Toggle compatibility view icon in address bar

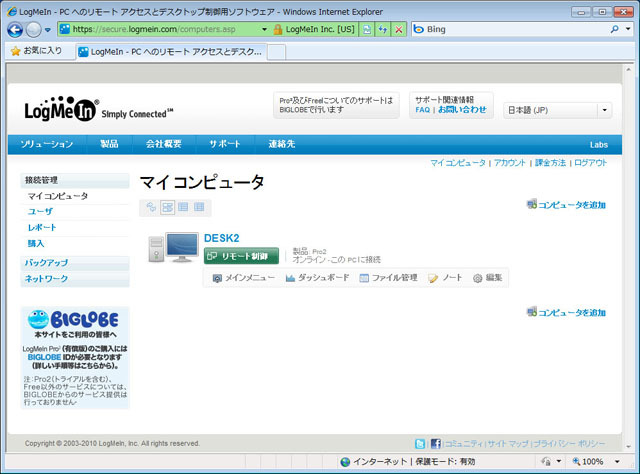click(x=367, y=29)
